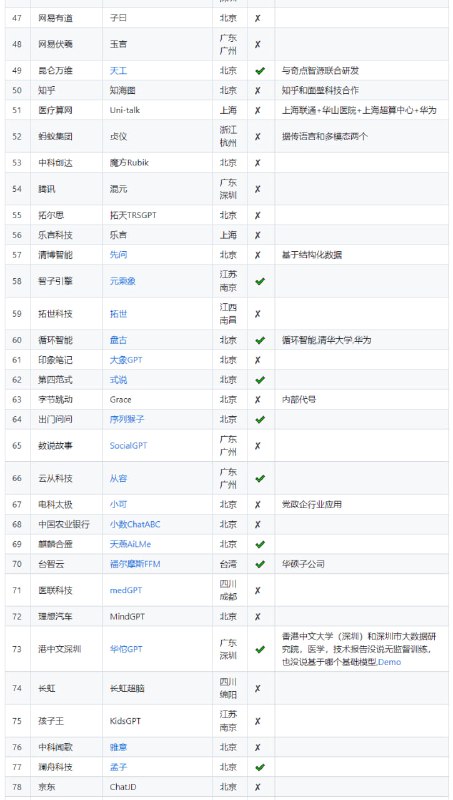Viewport: 453px width, 800px height.
Task: Open the SocialGPT link
Action: click(x=128, y=445)
